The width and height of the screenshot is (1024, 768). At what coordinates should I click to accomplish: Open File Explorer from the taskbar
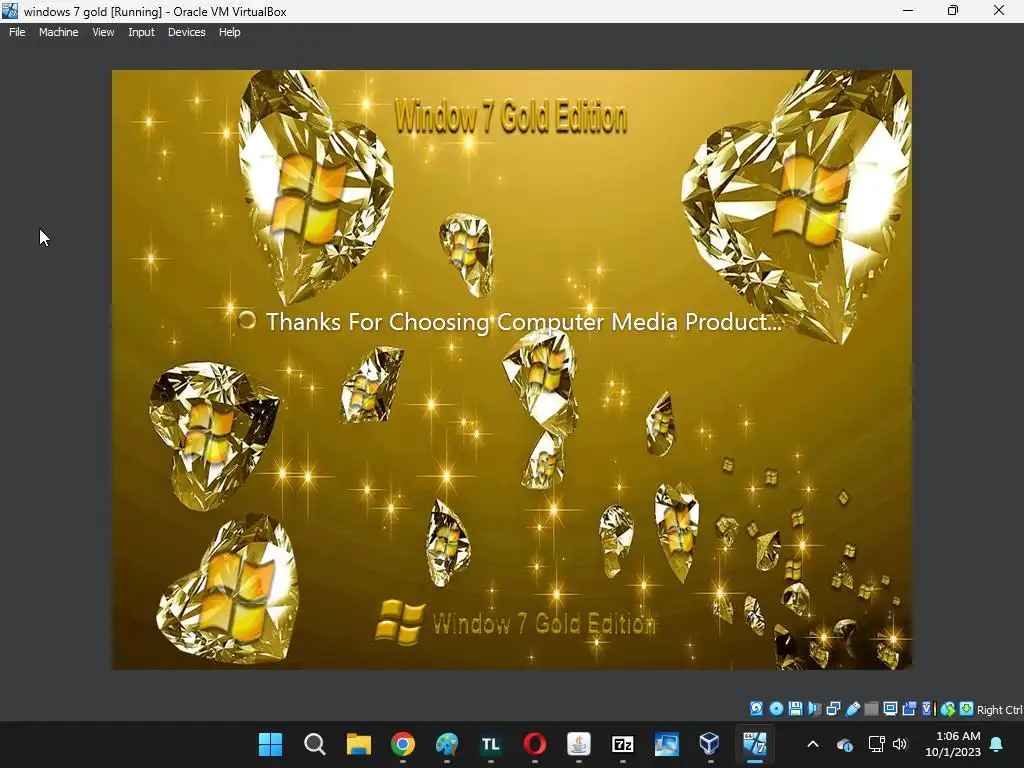click(x=359, y=744)
